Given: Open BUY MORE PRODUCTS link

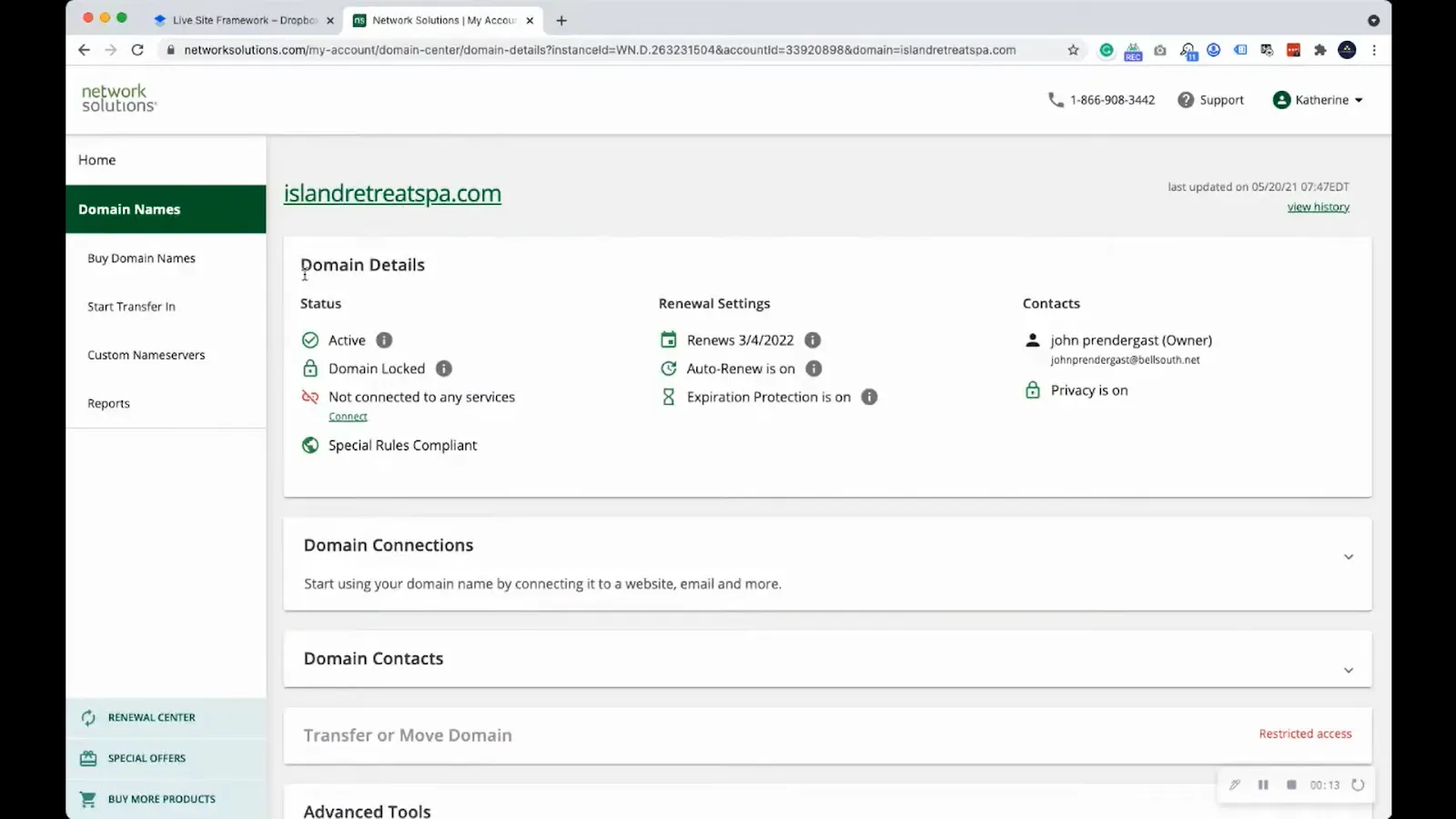Looking at the screenshot, I should [162, 799].
